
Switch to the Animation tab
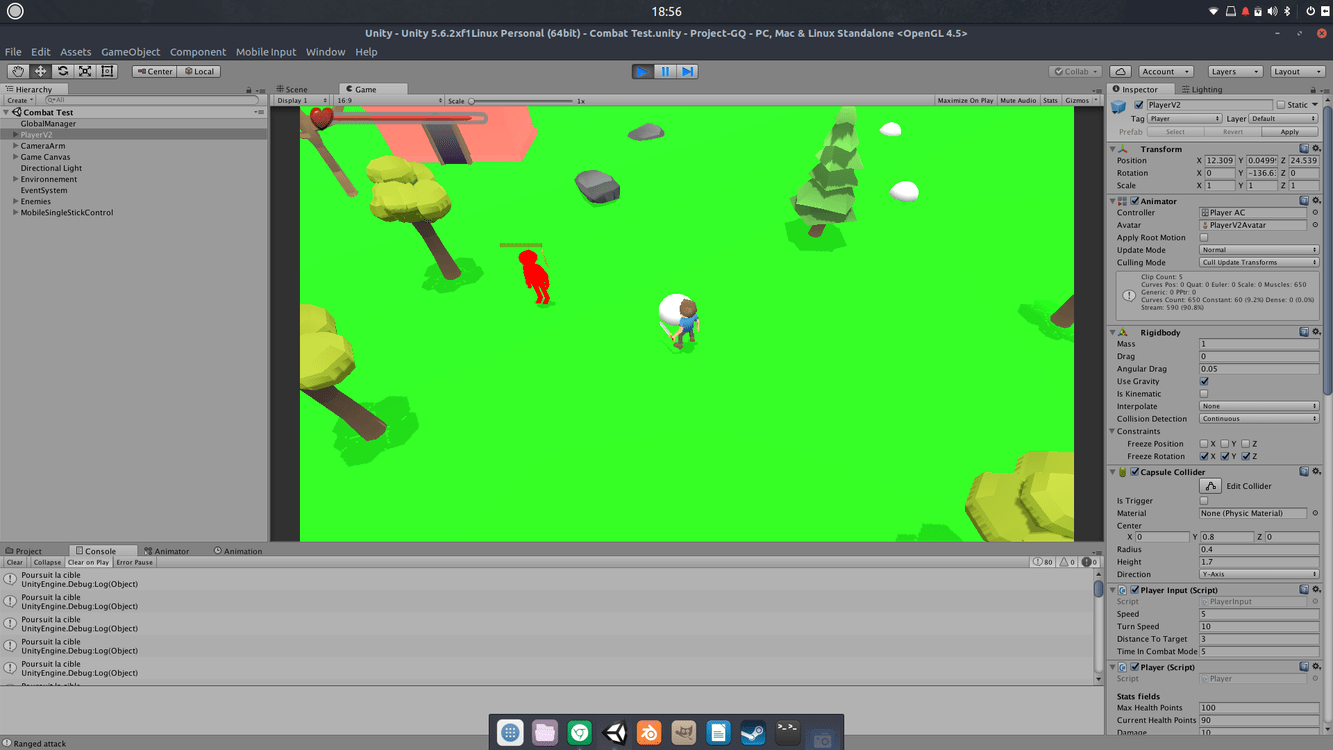tap(238, 551)
